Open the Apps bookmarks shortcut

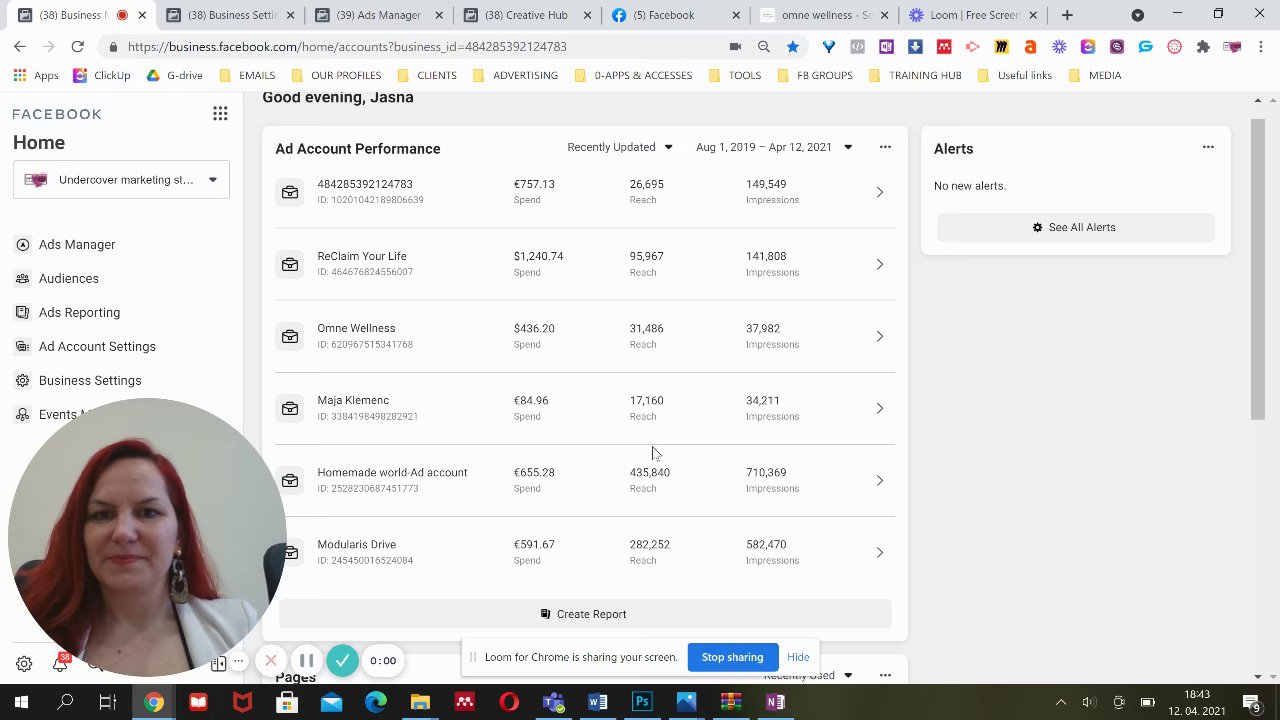point(36,75)
